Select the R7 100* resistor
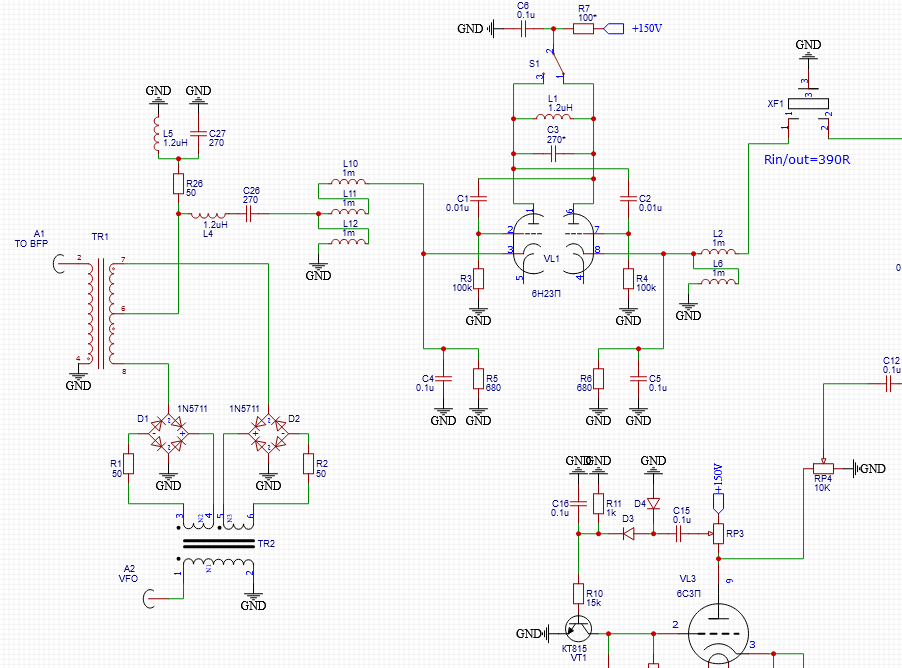Image resolution: width=902 pixels, height=668 pixels. click(583, 29)
